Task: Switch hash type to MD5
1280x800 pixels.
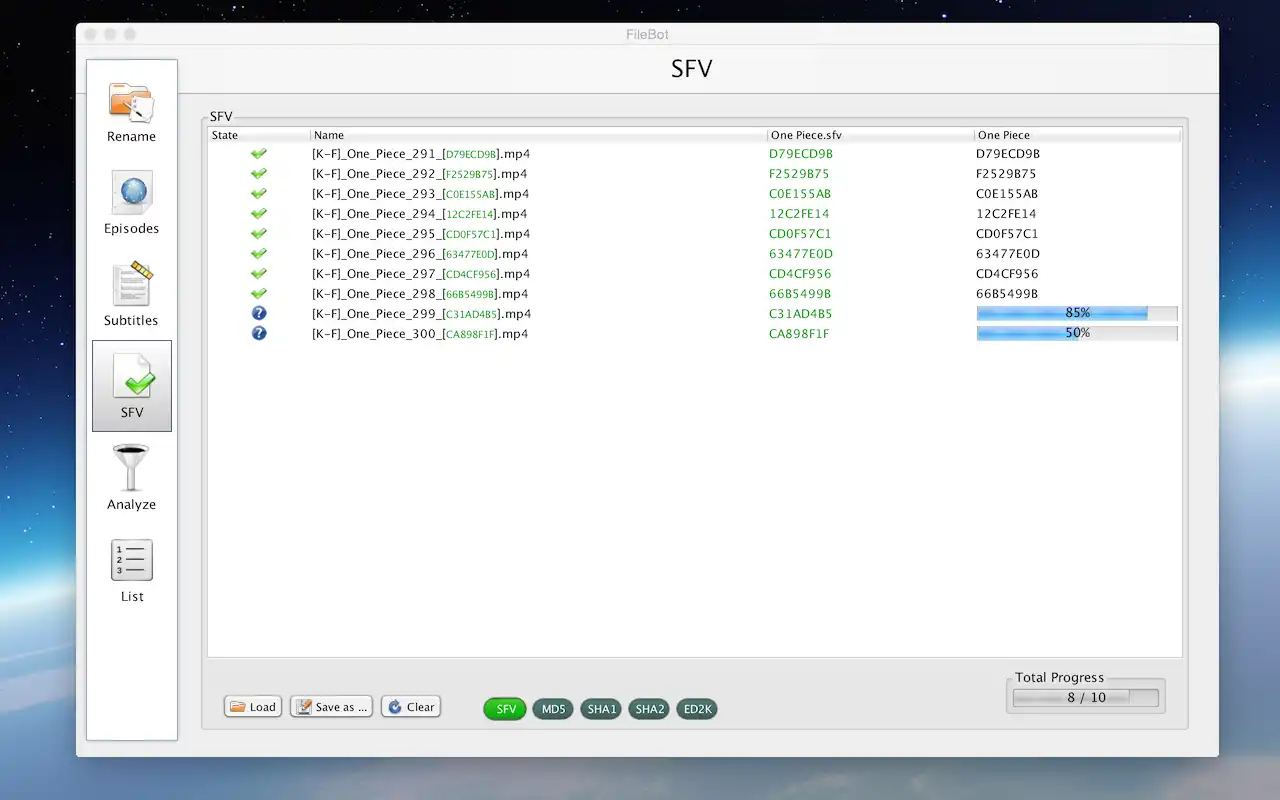Action: point(554,709)
